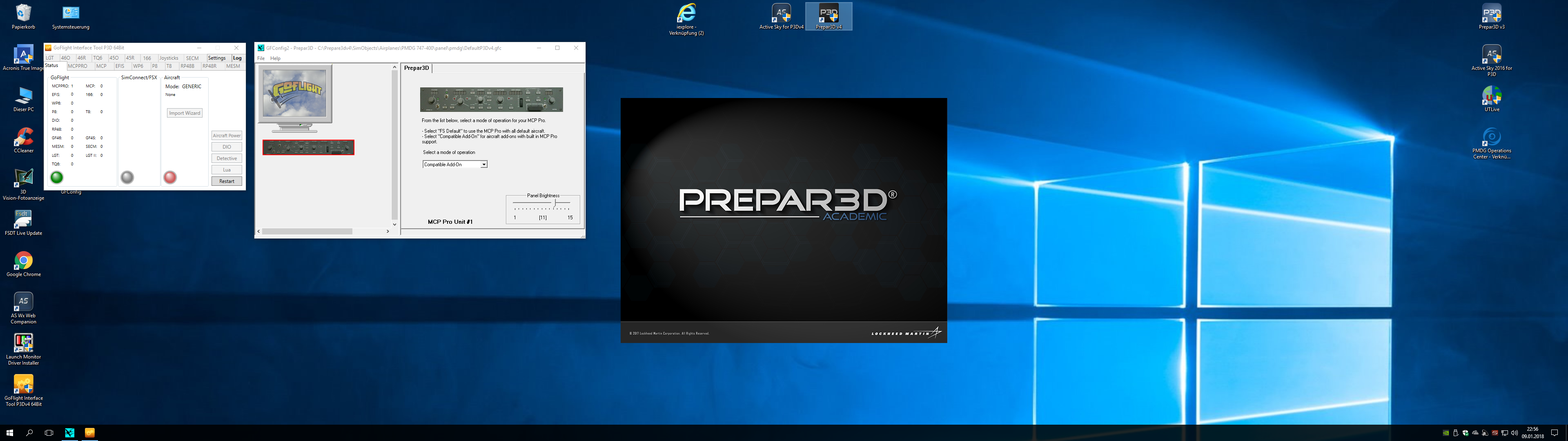Click the red Aircraft status indicator
Screen dimensions: 1568x441
[x=170, y=177]
